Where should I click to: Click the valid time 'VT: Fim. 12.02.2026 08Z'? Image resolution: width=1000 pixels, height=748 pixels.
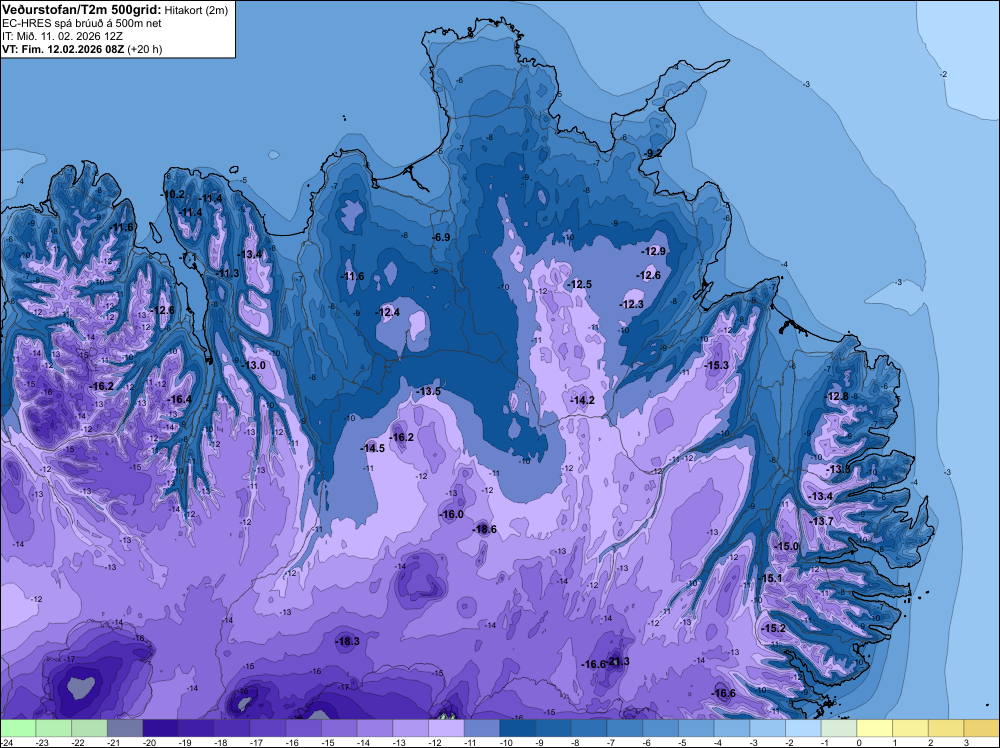(63, 49)
